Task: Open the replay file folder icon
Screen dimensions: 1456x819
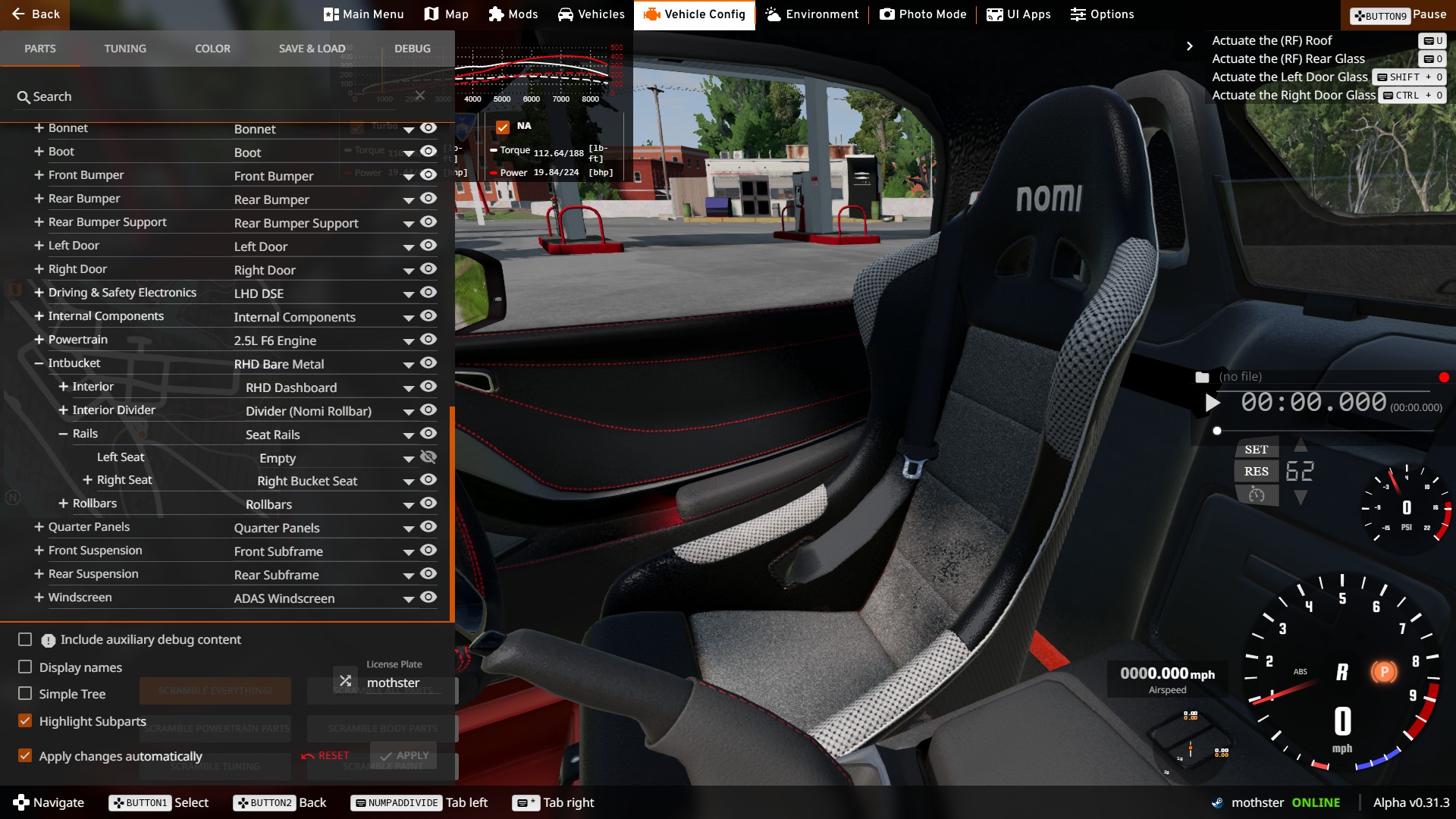Action: pos(1202,377)
